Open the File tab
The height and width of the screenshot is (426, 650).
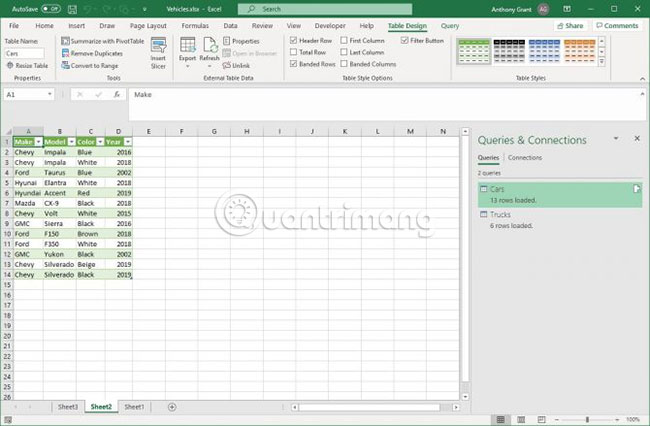click(x=14, y=26)
